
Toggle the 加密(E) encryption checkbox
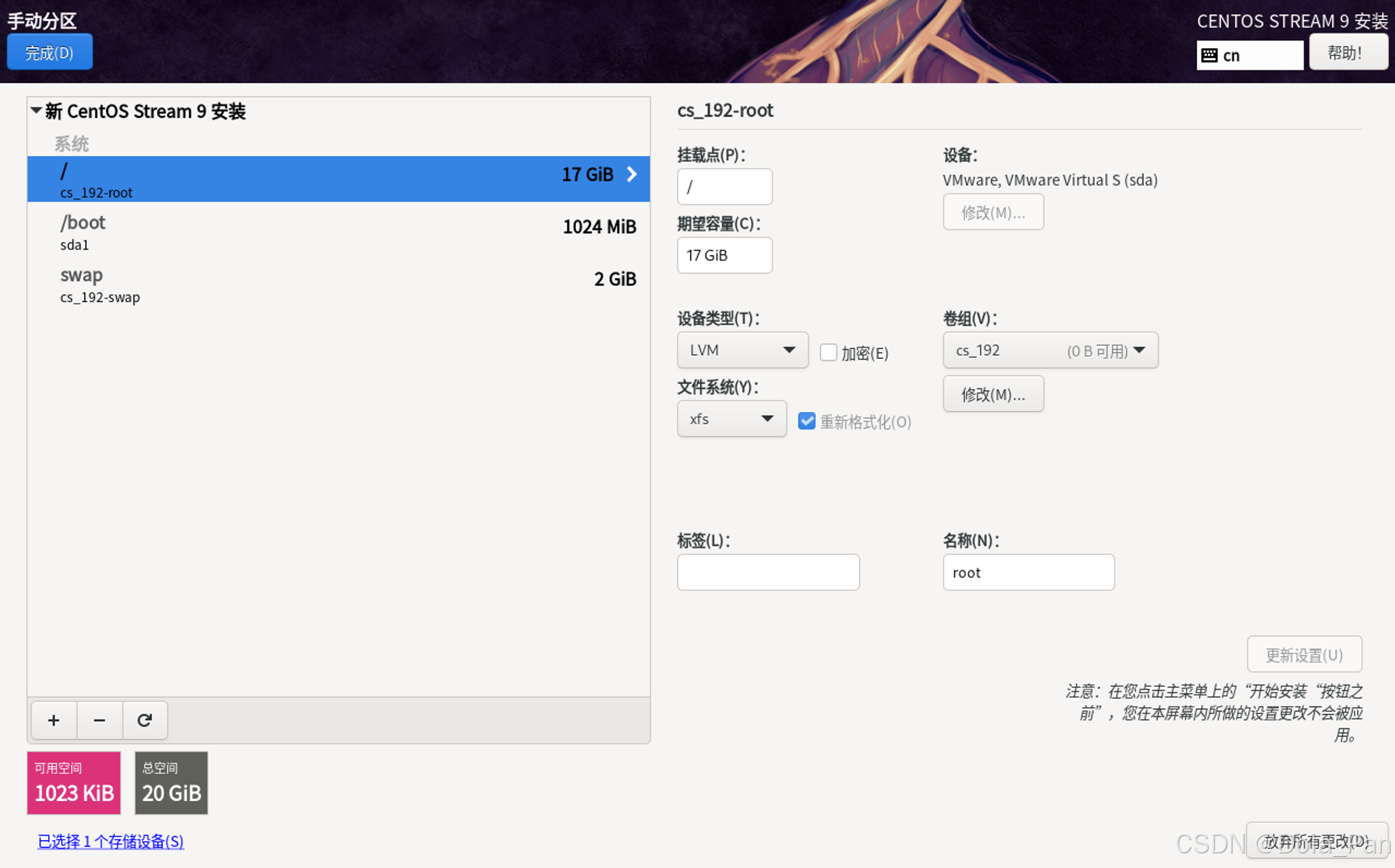(829, 352)
